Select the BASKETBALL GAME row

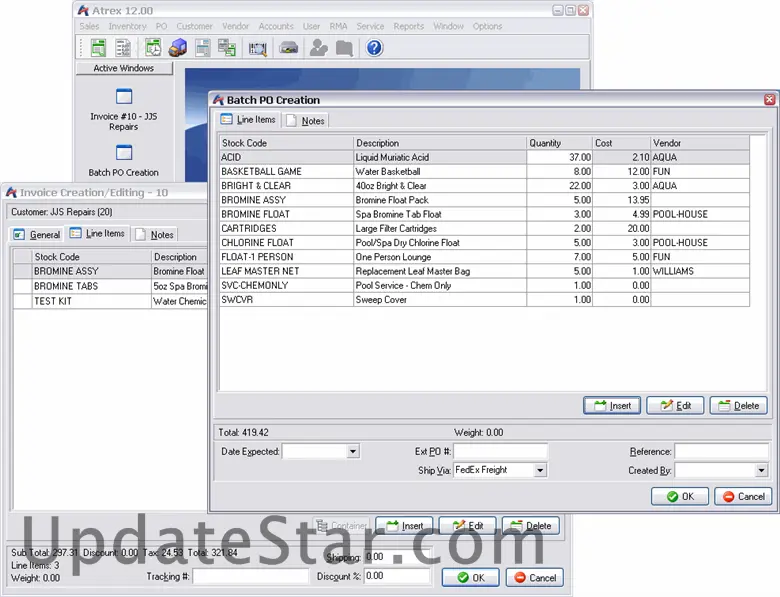[x=485, y=172]
